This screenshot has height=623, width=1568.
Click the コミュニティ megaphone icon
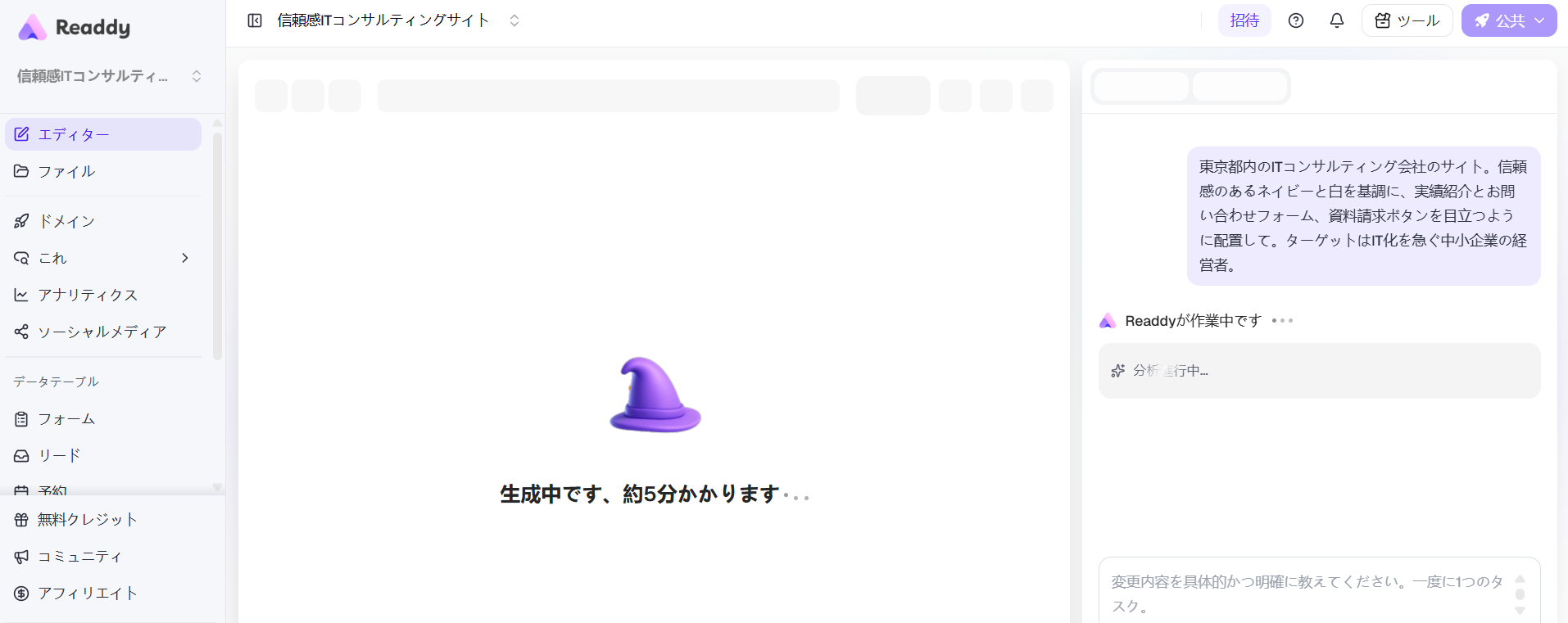tap(21, 557)
